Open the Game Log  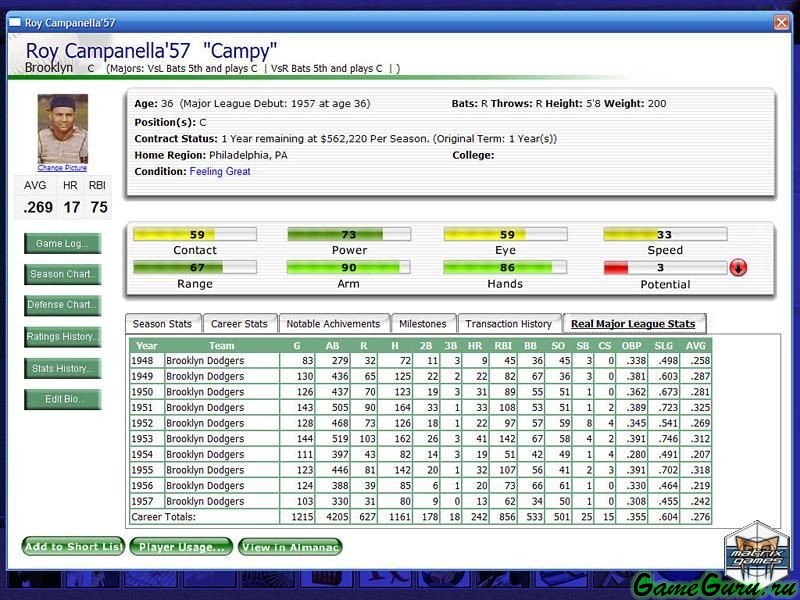[62, 243]
